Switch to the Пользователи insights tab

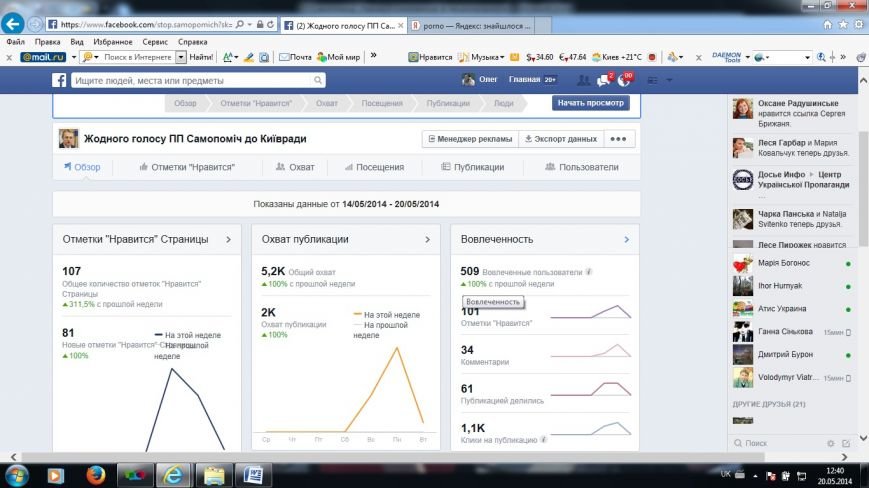[x=582, y=167]
